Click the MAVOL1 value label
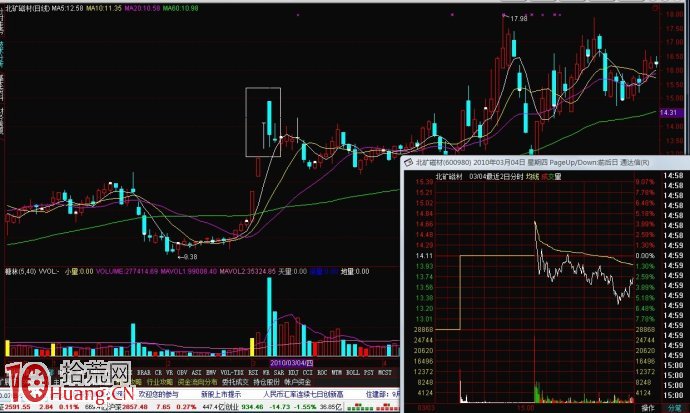This screenshot has height=413, width=690. coord(189,271)
